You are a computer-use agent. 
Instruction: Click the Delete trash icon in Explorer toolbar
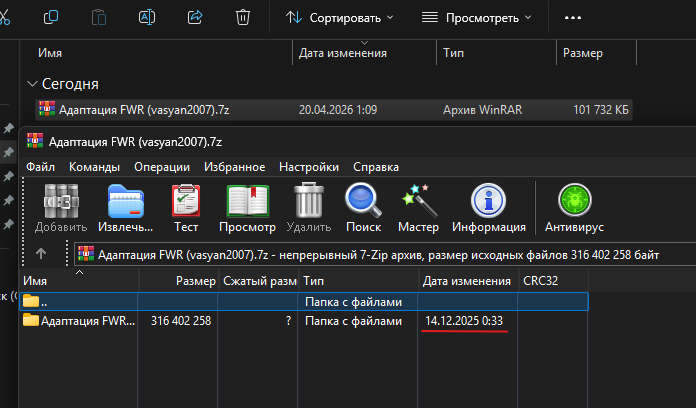pyautogui.click(x=242, y=17)
